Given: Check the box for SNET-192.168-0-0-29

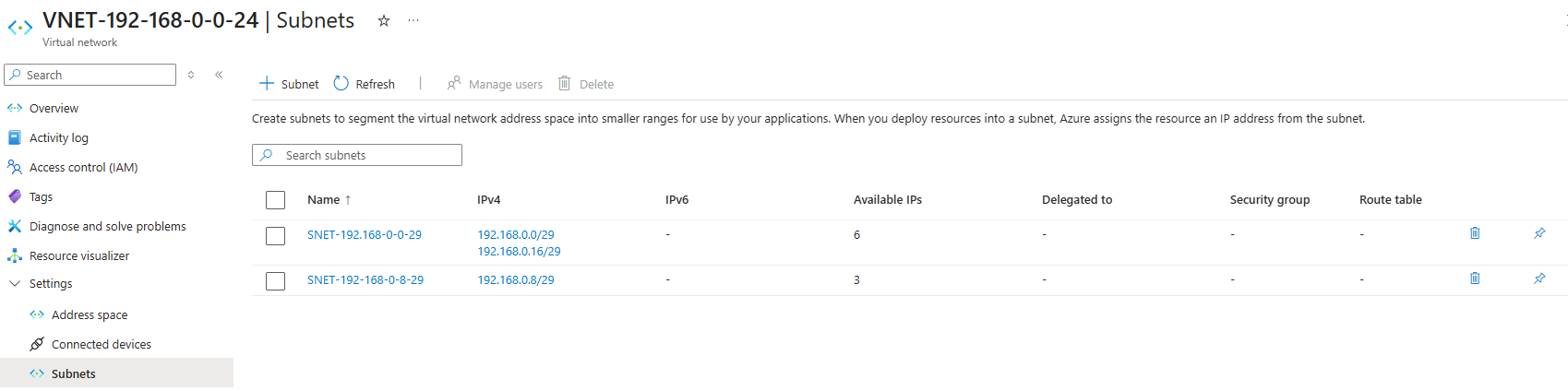Looking at the screenshot, I should pyautogui.click(x=275, y=236).
